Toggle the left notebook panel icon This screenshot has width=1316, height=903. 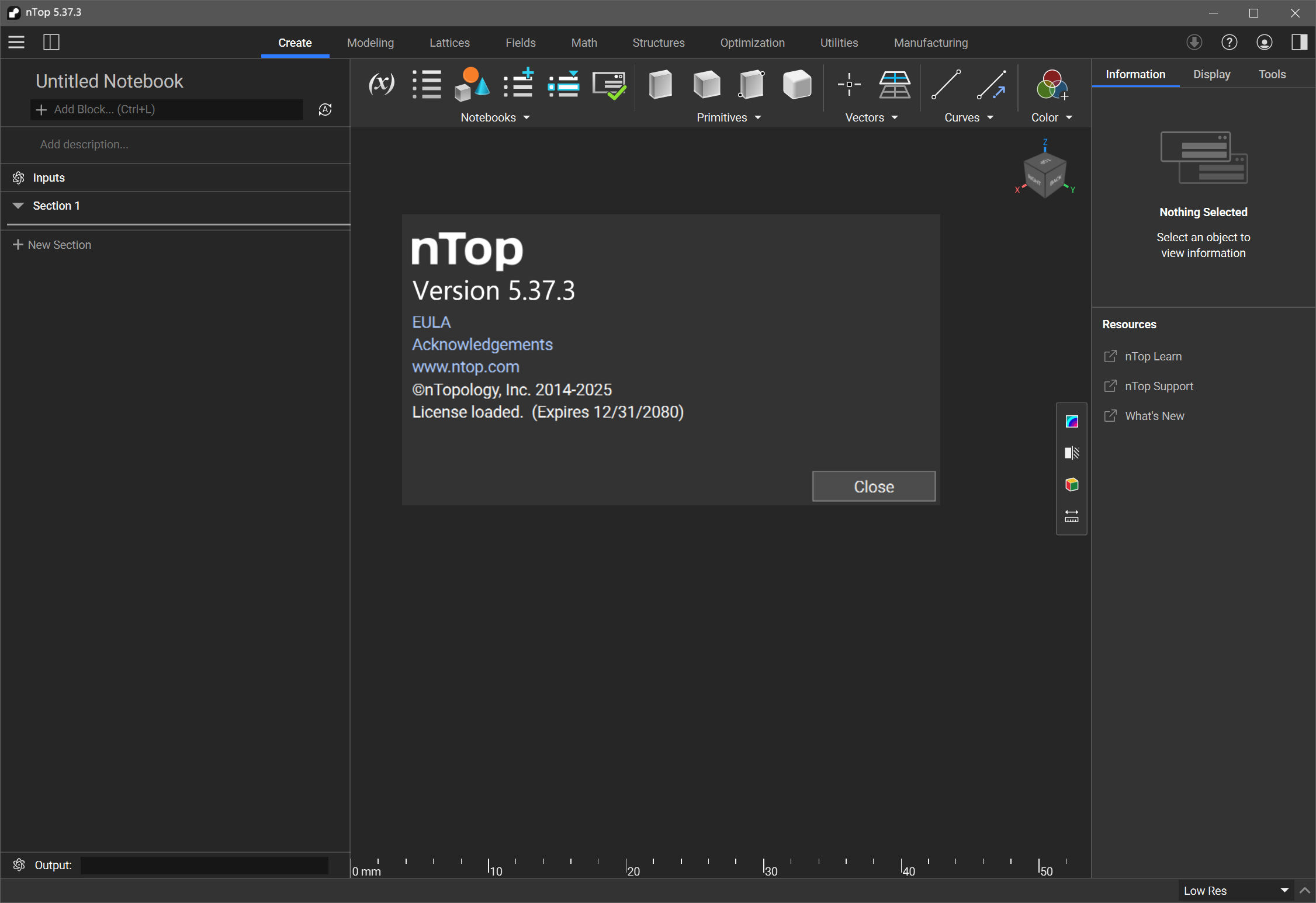(x=51, y=42)
